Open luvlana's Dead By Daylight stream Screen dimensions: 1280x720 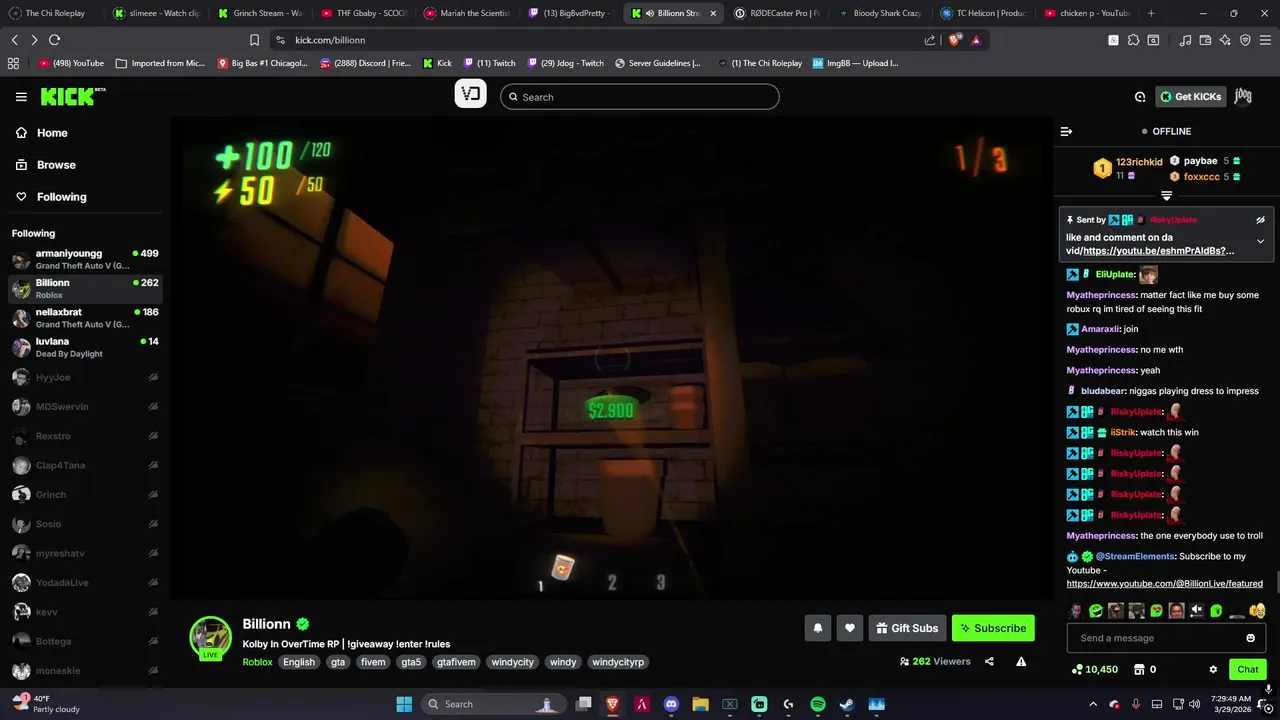click(85, 347)
